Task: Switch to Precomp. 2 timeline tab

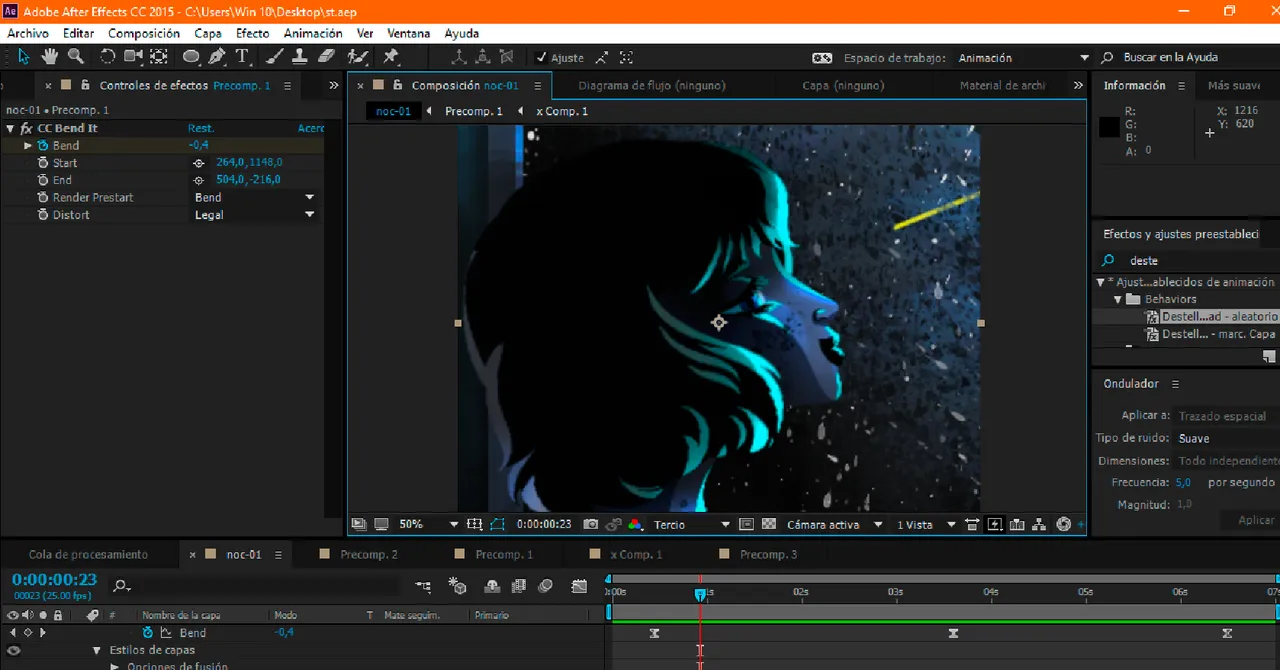Action: tap(369, 554)
